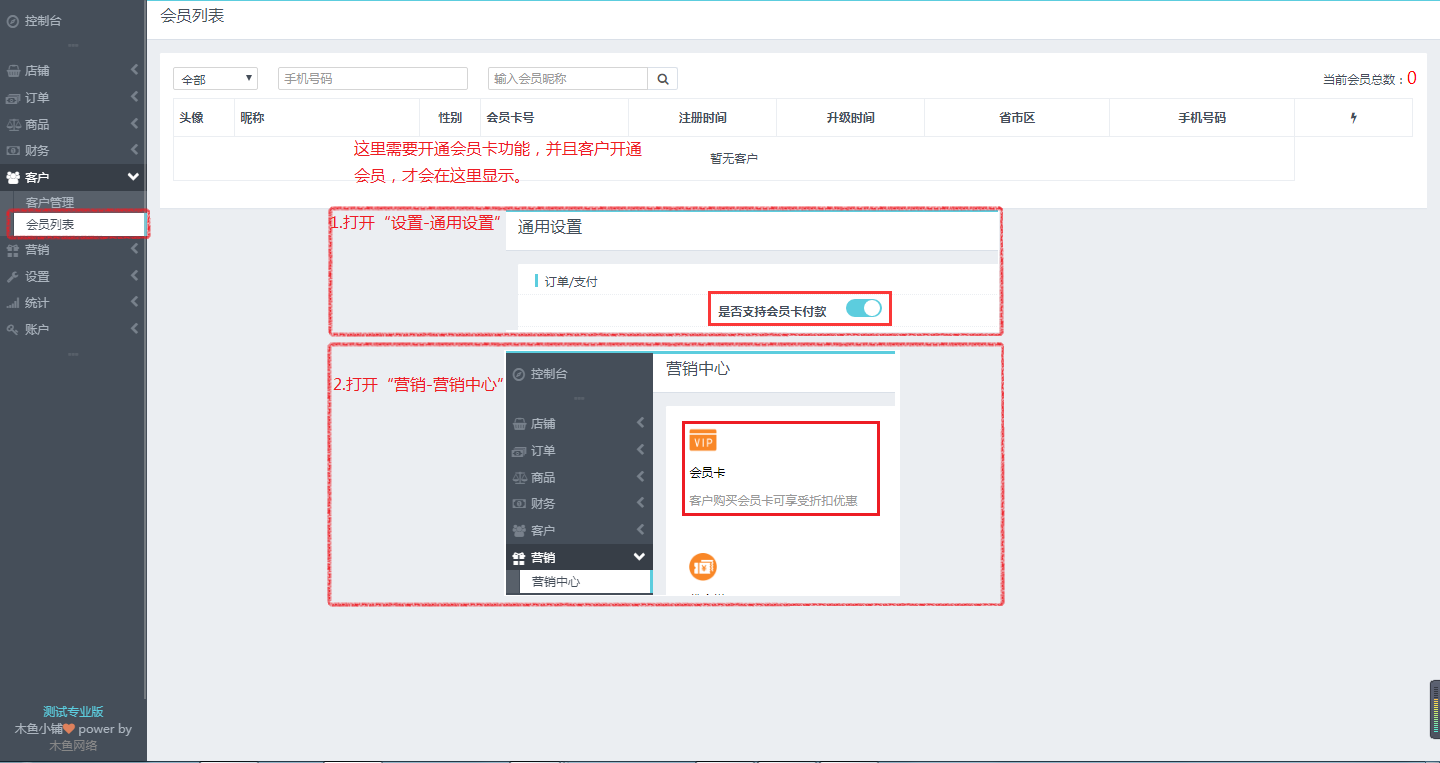
Task: Click the lightning bolt column header icon
Action: (1353, 118)
